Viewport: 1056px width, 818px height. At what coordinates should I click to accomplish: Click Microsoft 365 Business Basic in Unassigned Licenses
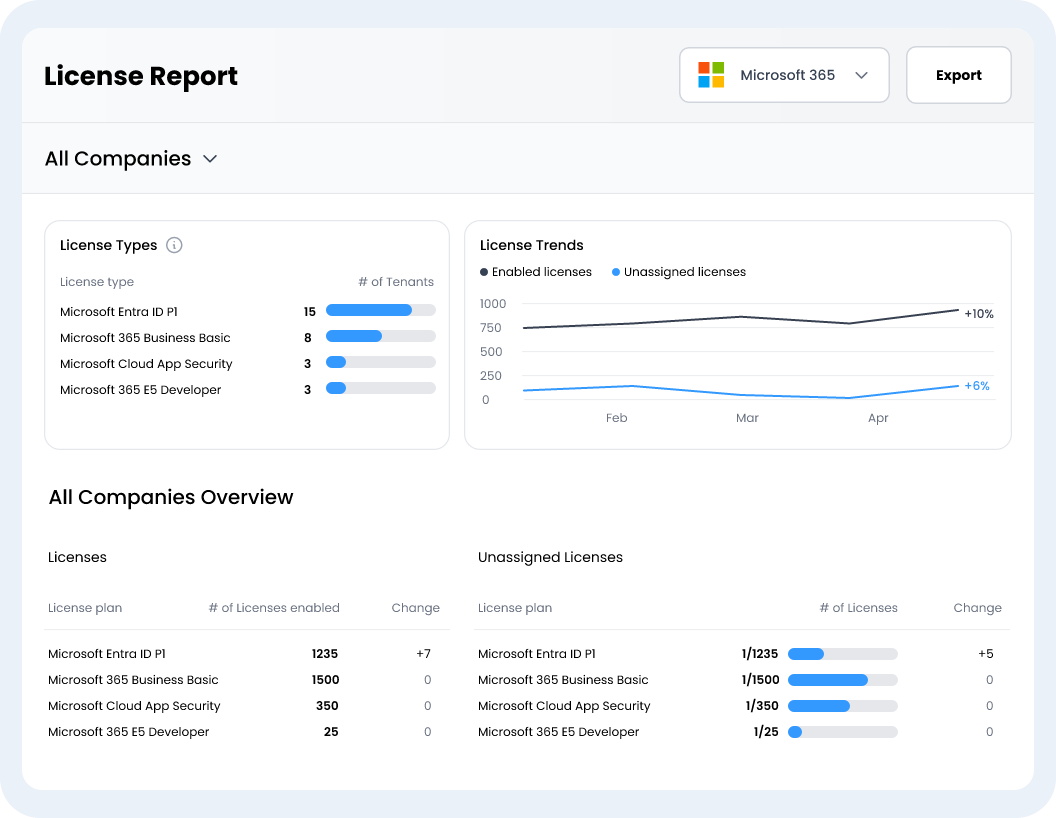click(x=563, y=680)
